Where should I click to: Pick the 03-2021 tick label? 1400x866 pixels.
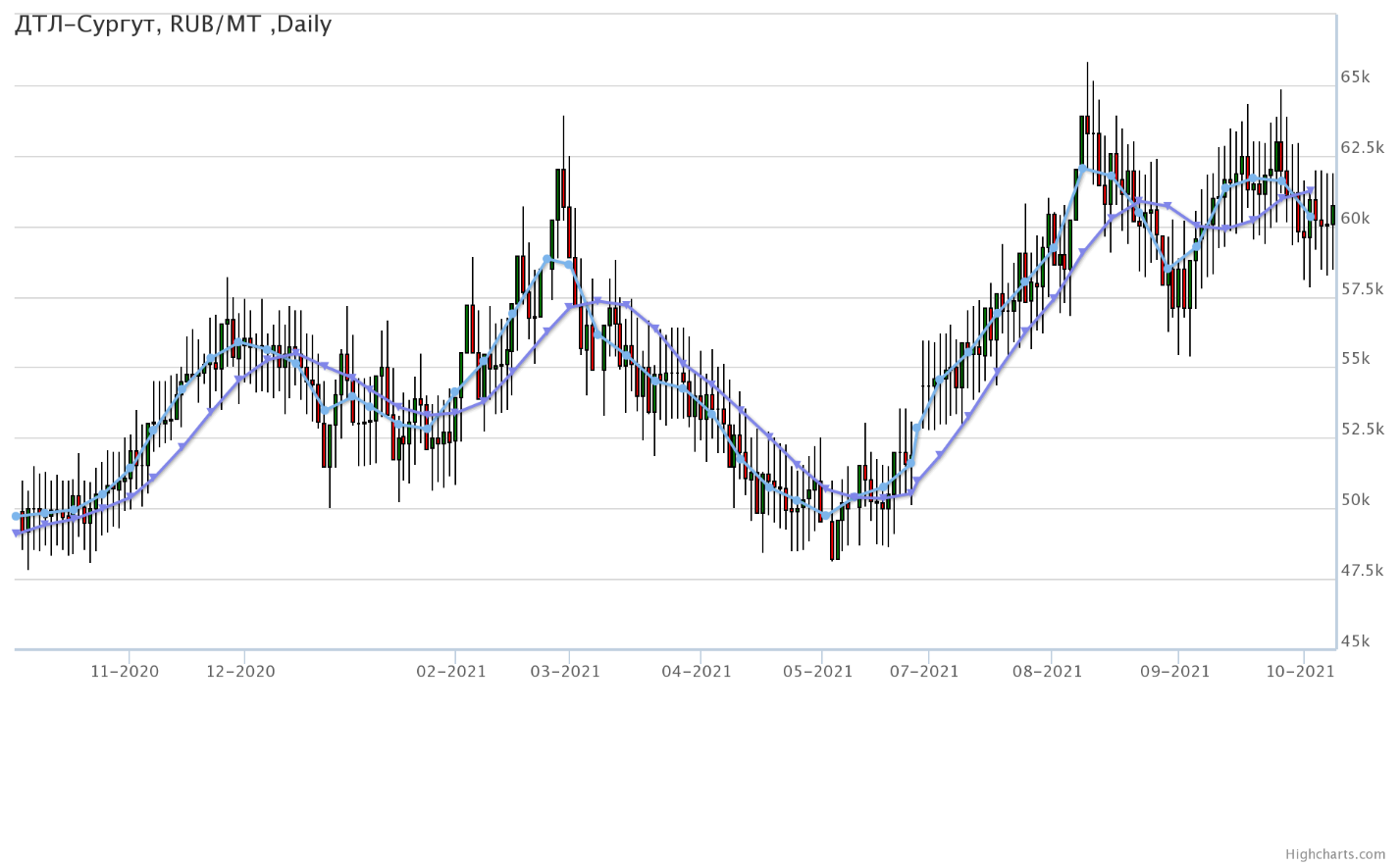coord(565,672)
